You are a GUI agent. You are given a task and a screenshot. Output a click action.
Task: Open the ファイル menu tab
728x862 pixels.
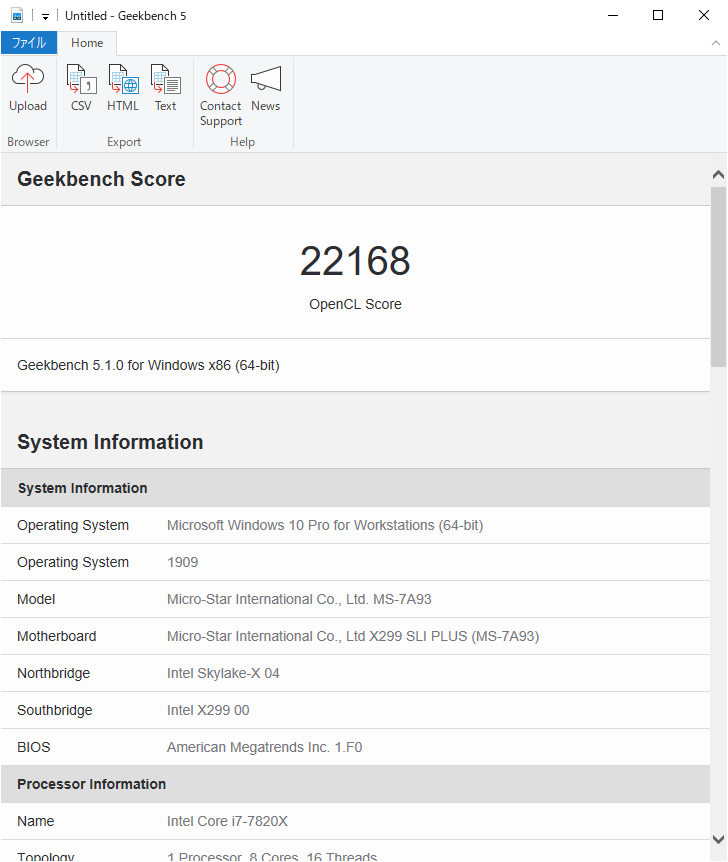pyautogui.click(x=29, y=43)
